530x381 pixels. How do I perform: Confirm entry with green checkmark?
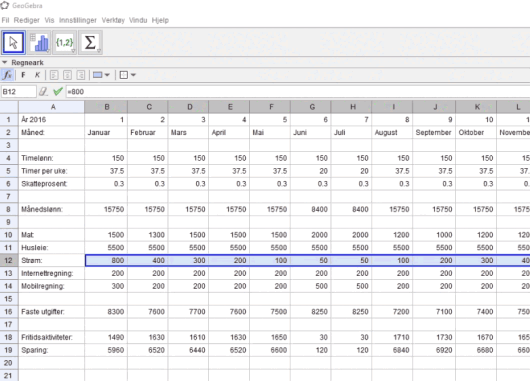[58, 91]
